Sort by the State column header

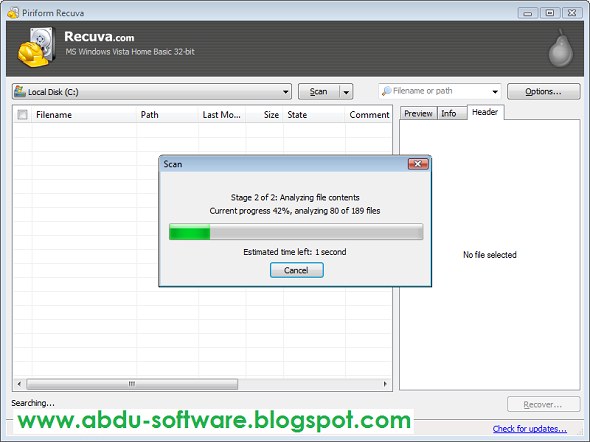pos(314,115)
